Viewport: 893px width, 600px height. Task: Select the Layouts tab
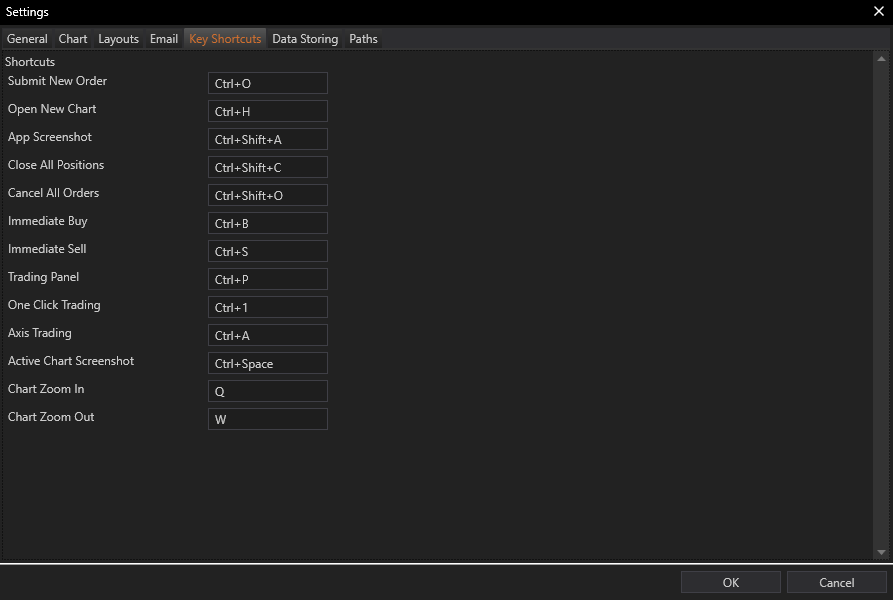click(x=118, y=39)
